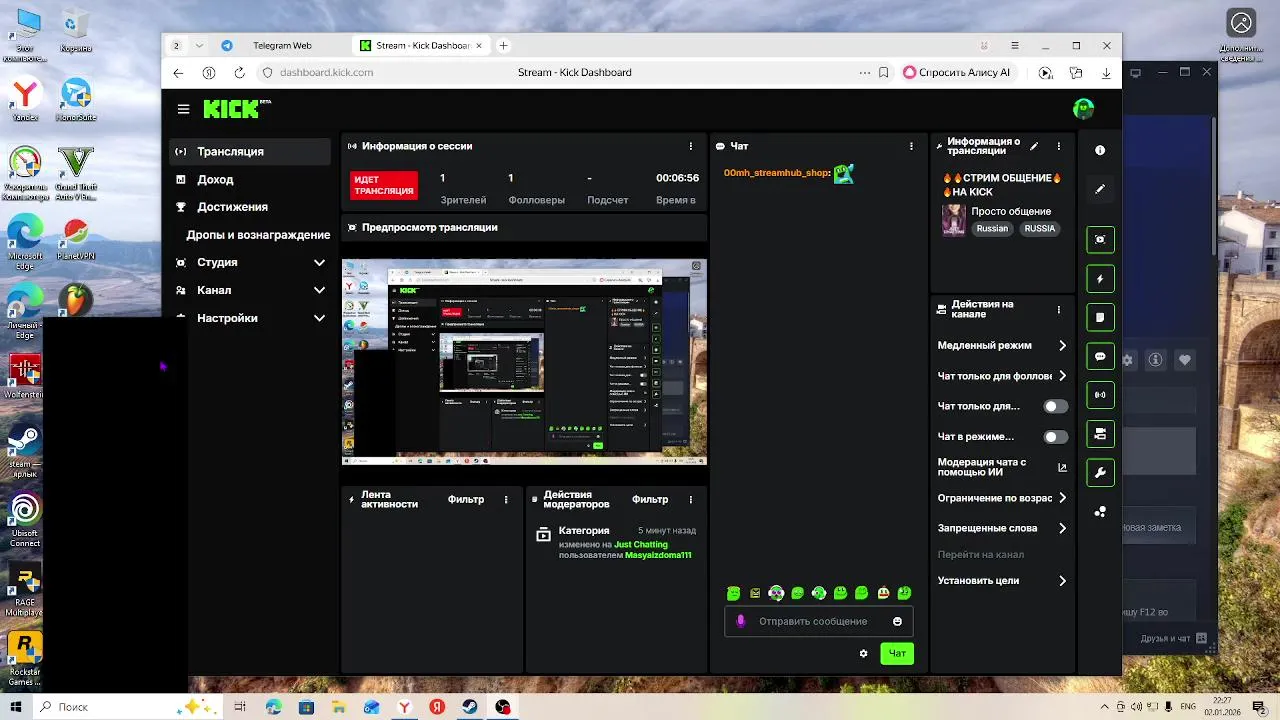Click the stream category thumbnail image
This screenshot has width=1280, height=720.
954,220
